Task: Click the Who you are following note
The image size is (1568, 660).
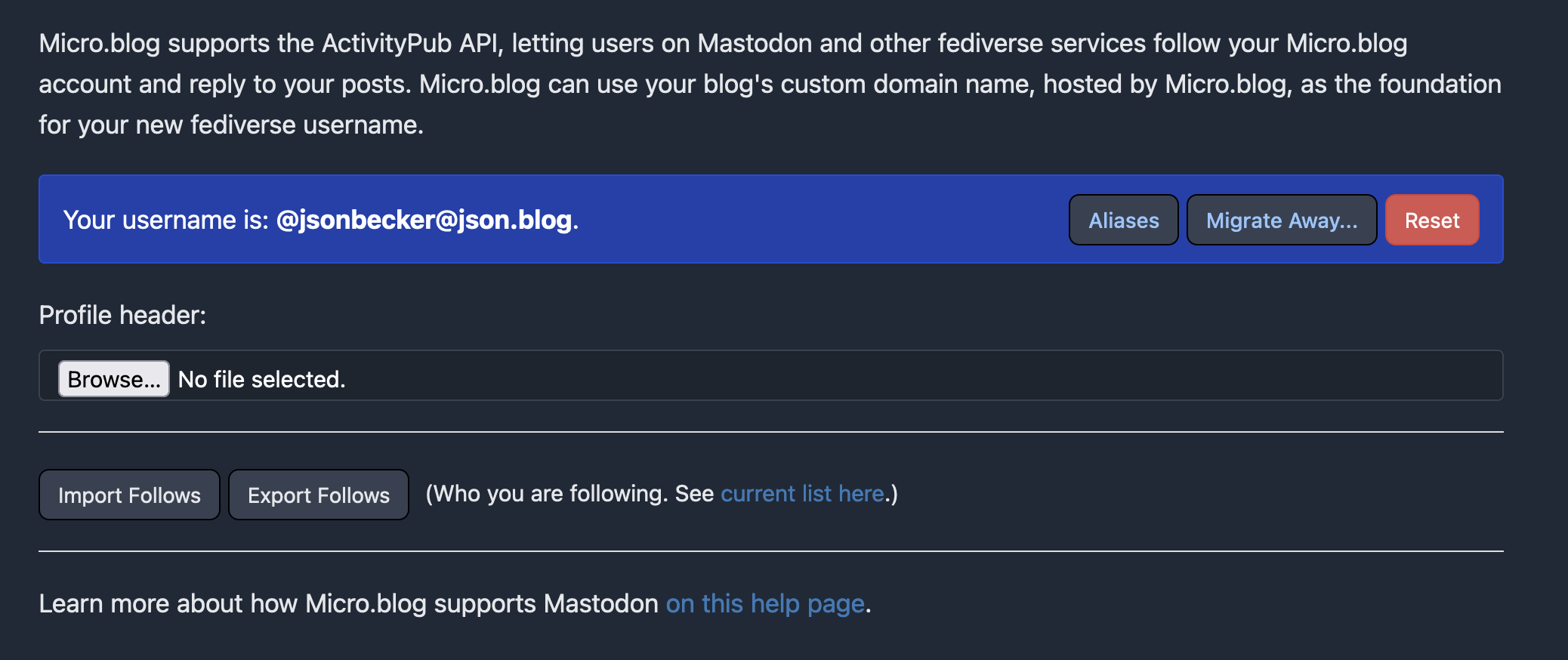Action: (x=662, y=493)
